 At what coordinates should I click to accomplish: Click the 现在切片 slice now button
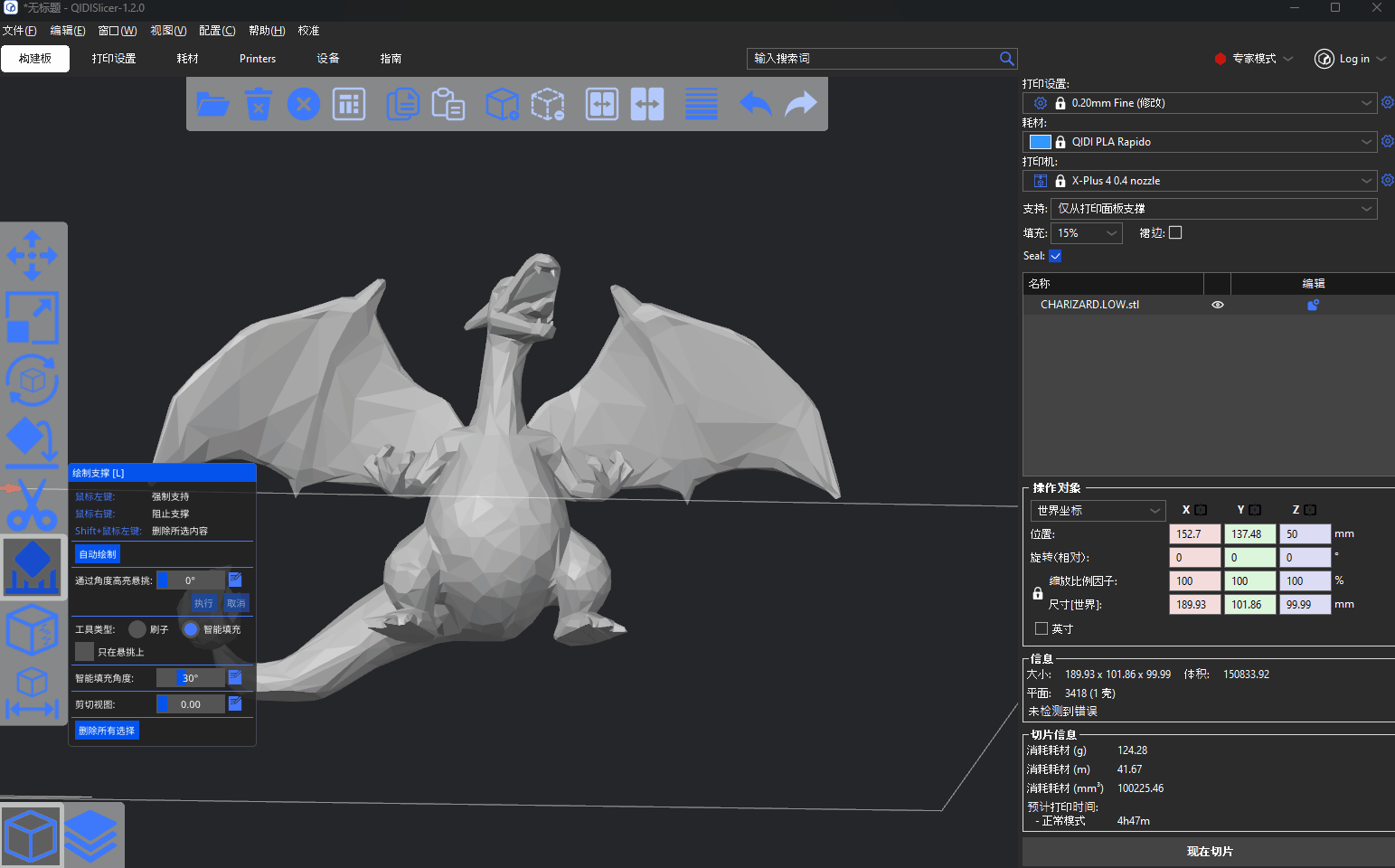pos(1209,852)
